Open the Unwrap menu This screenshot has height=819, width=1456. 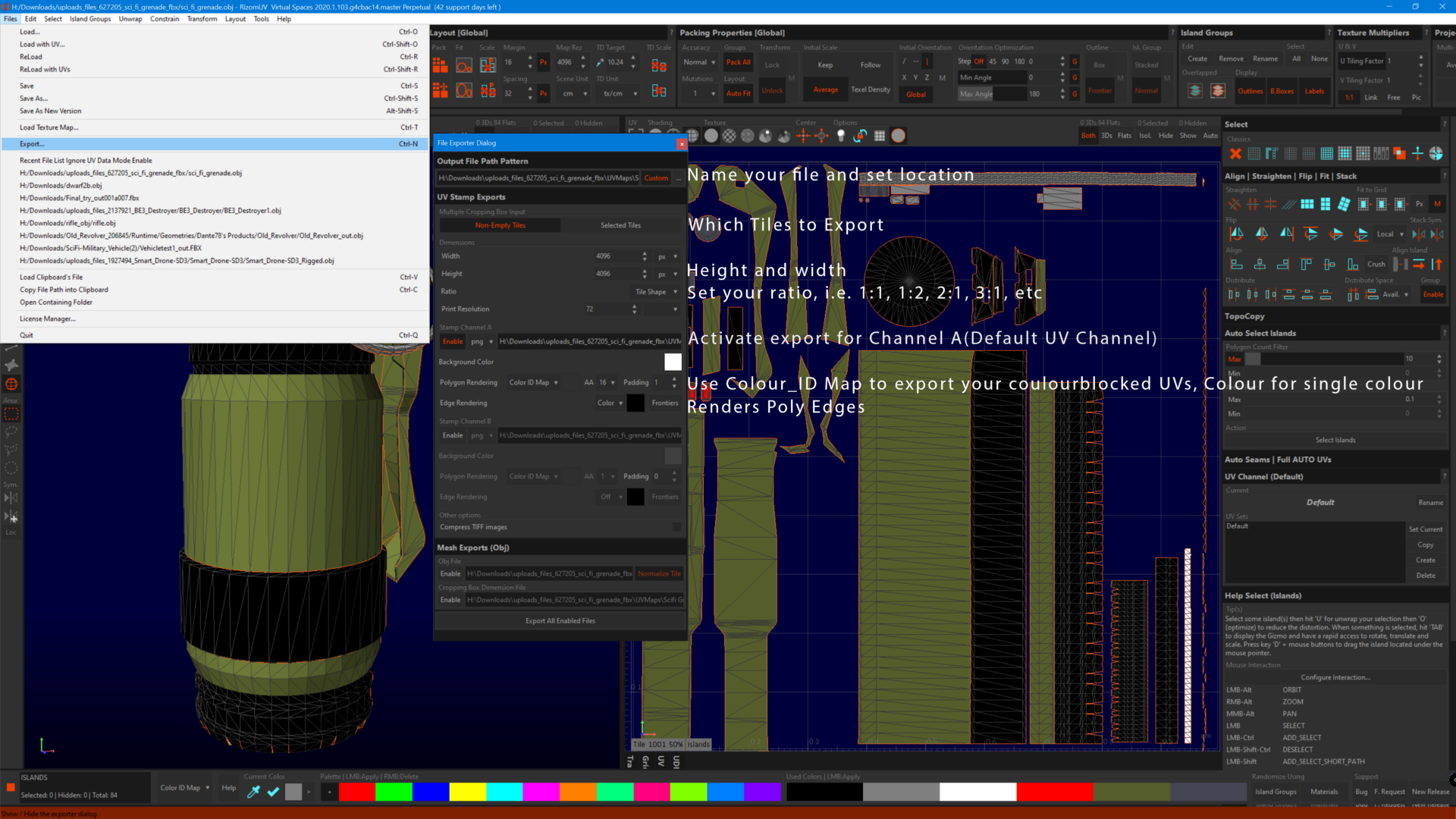[x=130, y=19]
